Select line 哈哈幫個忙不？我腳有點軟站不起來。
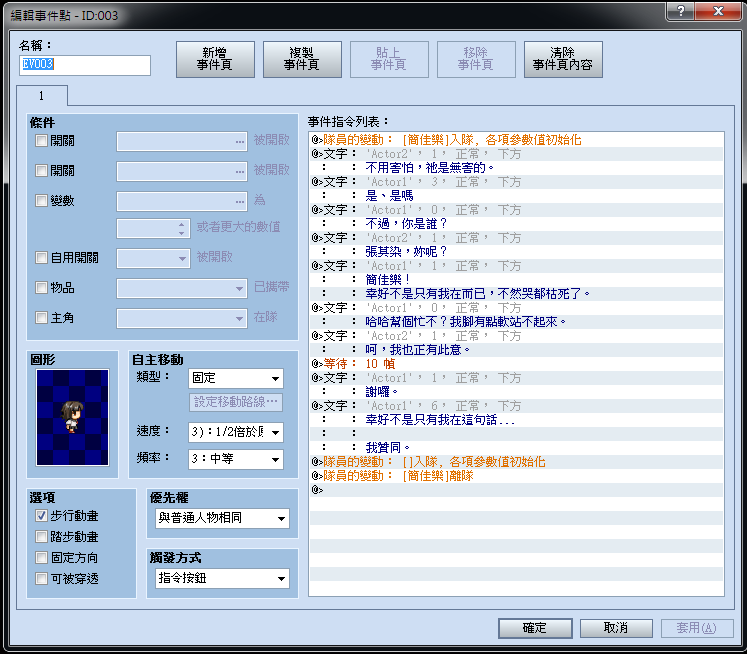Viewport: 747px width, 654px height. pyautogui.click(x=516, y=322)
